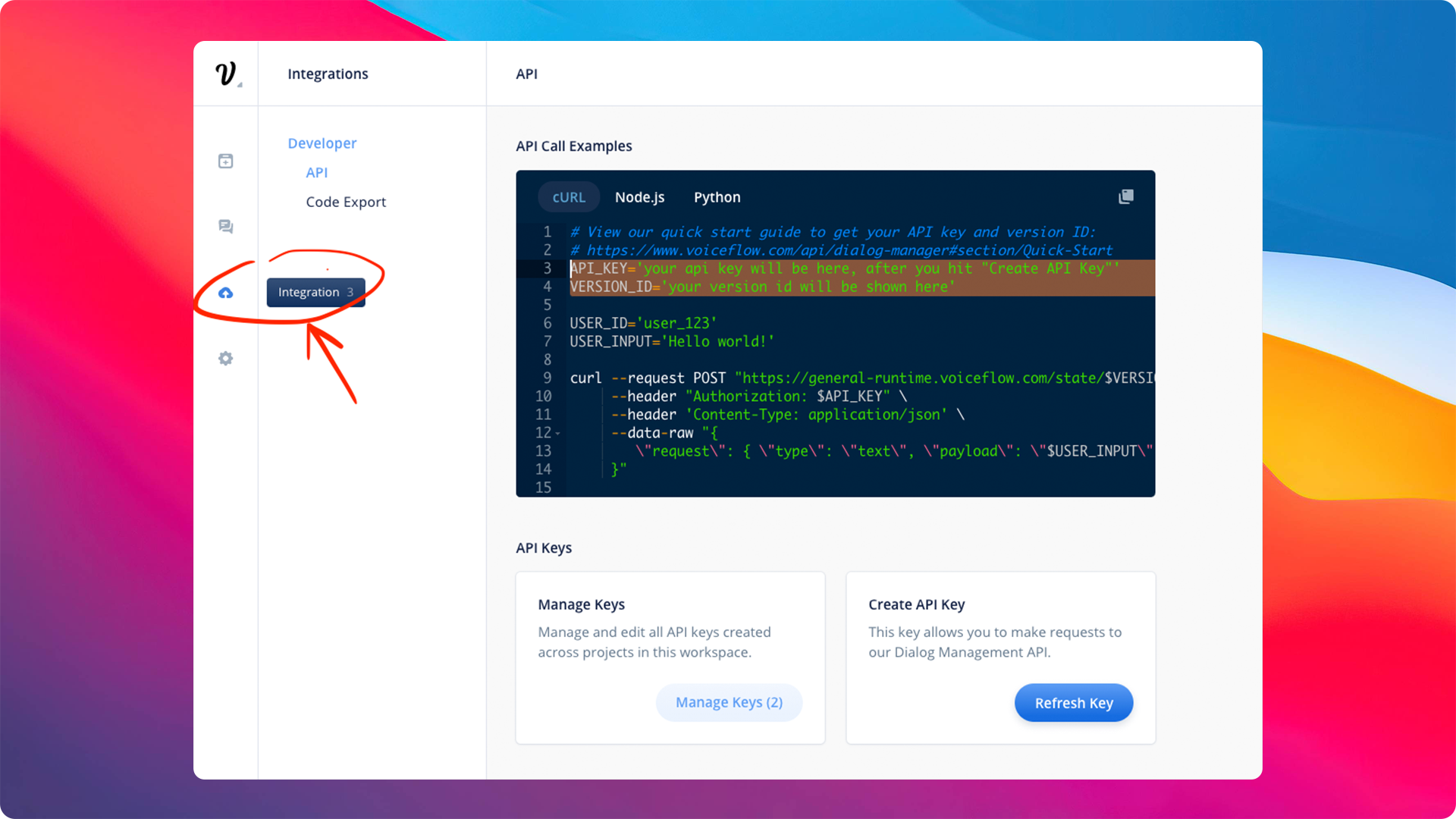The image size is (1456, 819).
Task: Switch to the Node.js tab
Action: [x=639, y=197]
